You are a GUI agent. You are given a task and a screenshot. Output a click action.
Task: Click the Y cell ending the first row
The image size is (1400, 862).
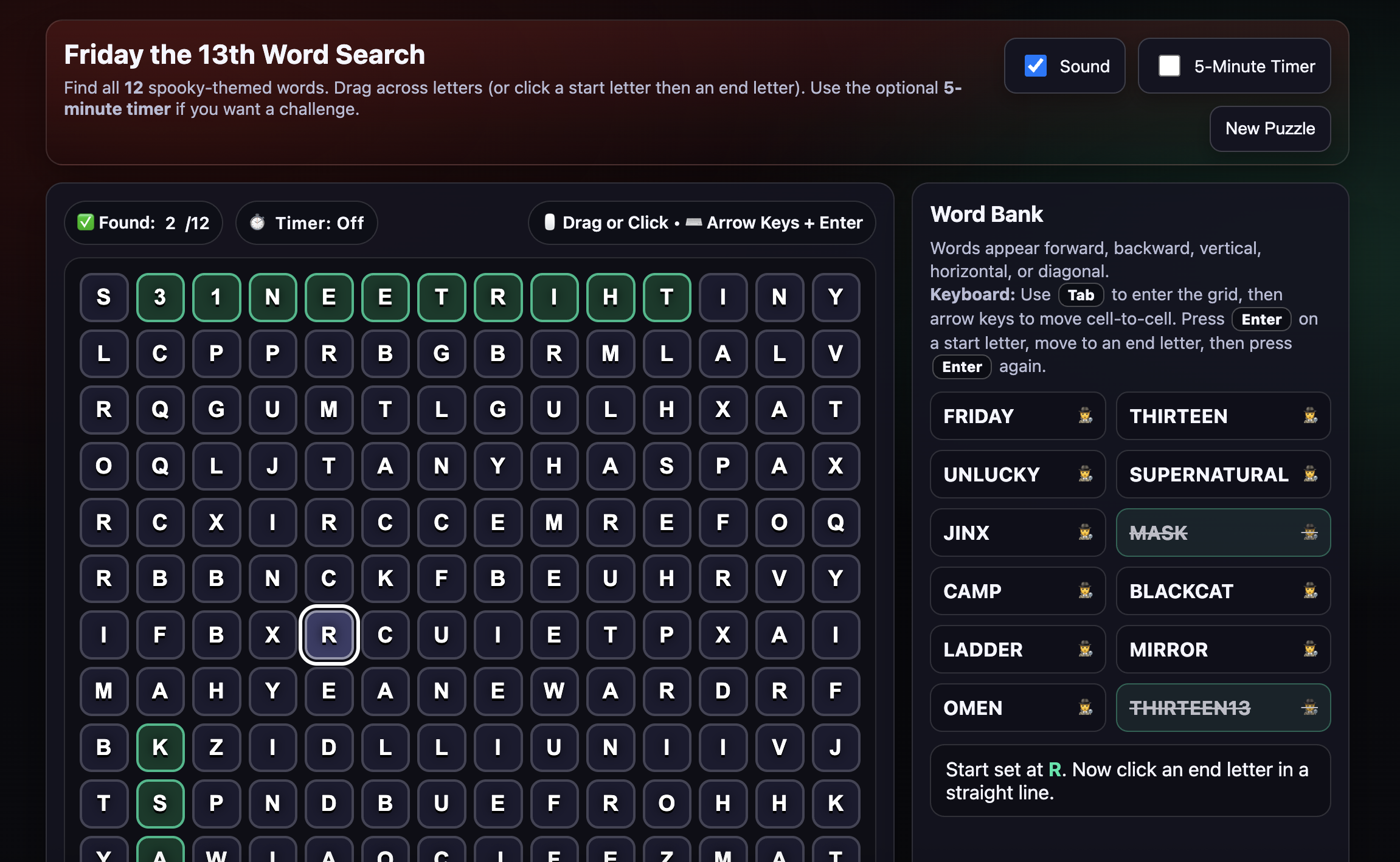click(836, 297)
